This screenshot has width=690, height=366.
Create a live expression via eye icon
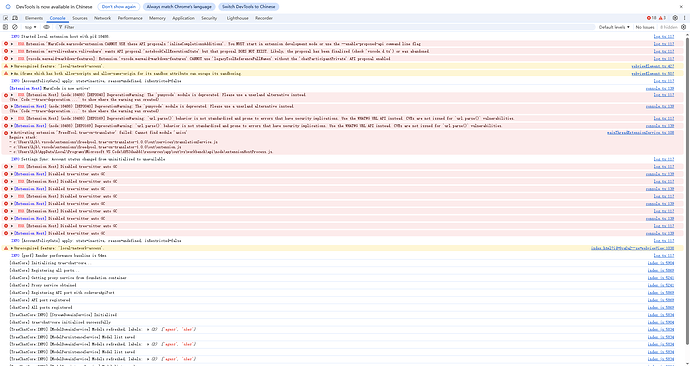(47, 27)
